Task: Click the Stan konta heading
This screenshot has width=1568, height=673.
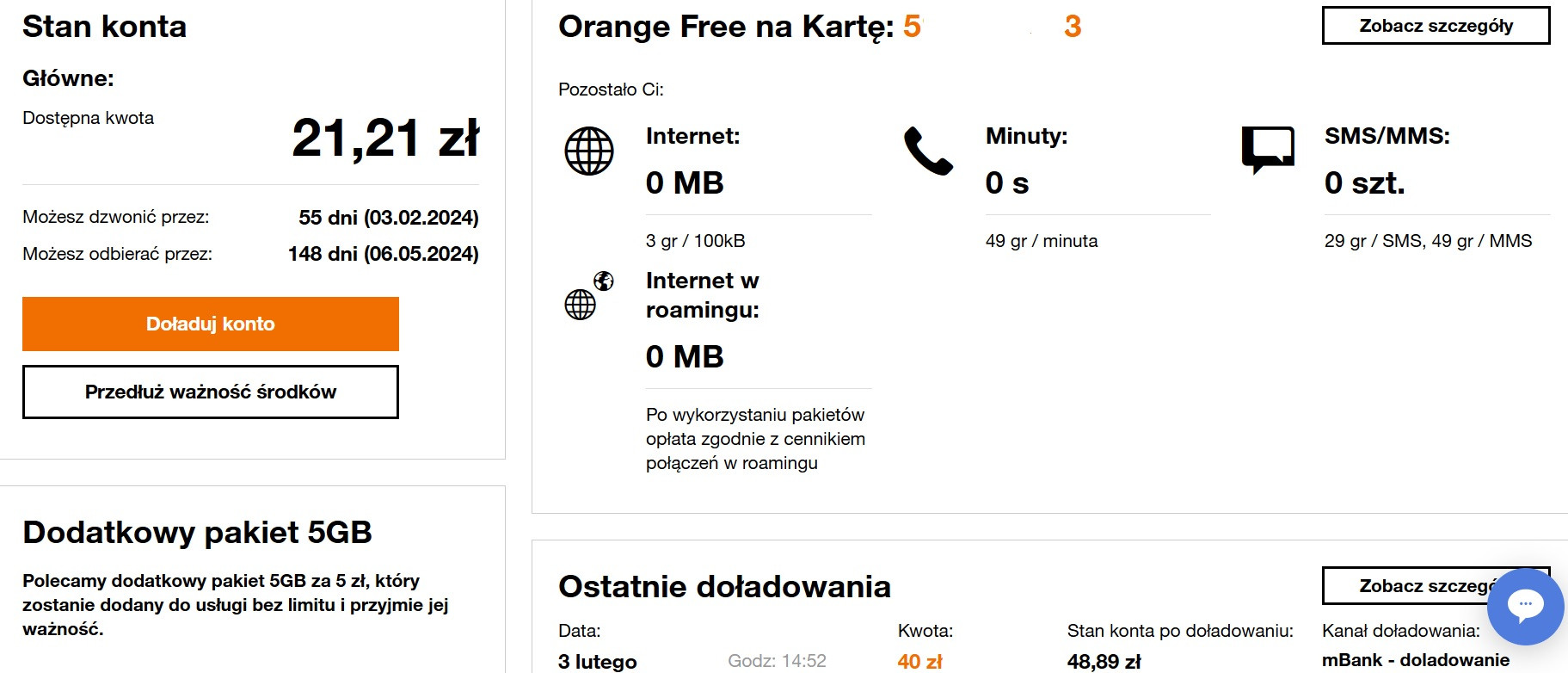Action: click(104, 27)
